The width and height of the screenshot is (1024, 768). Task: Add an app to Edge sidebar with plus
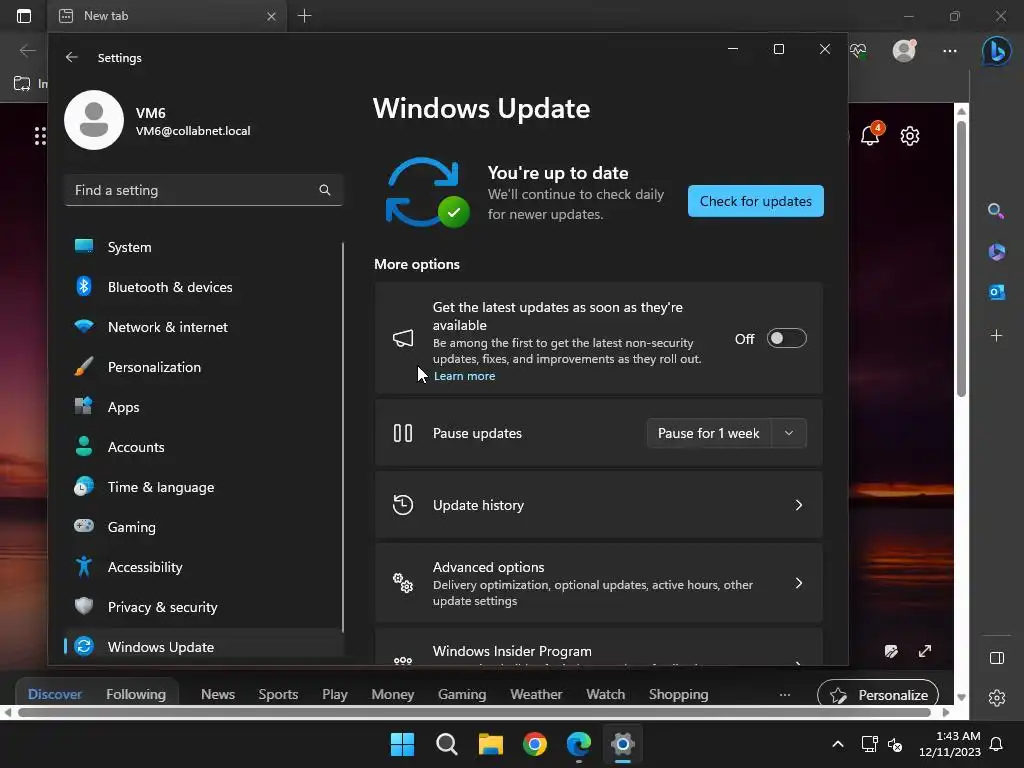[x=997, y=336]
